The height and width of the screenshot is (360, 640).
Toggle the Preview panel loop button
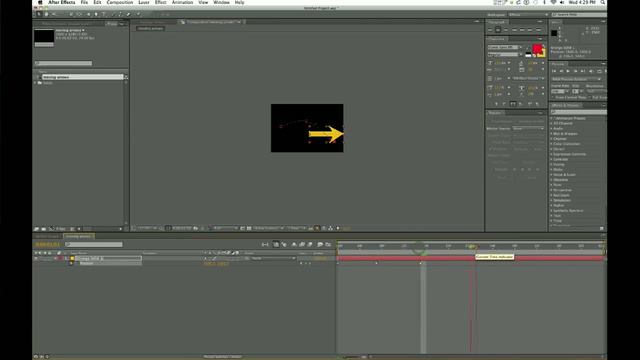(599, 71)
